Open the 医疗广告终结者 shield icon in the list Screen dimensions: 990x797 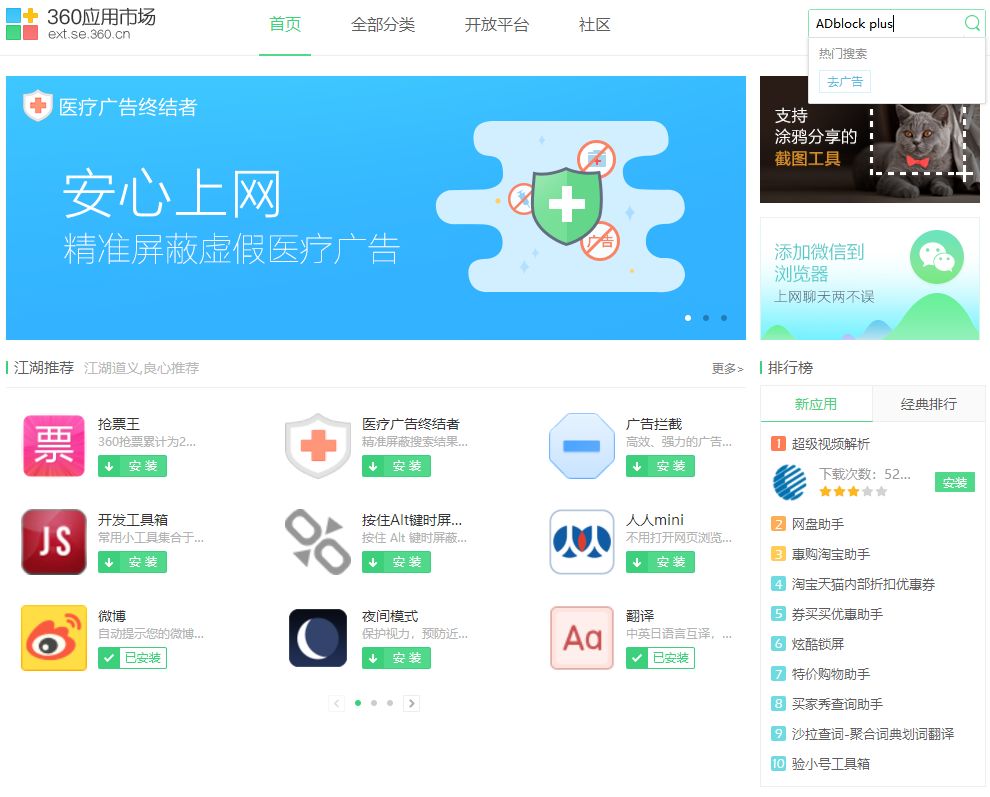[318, 446]
